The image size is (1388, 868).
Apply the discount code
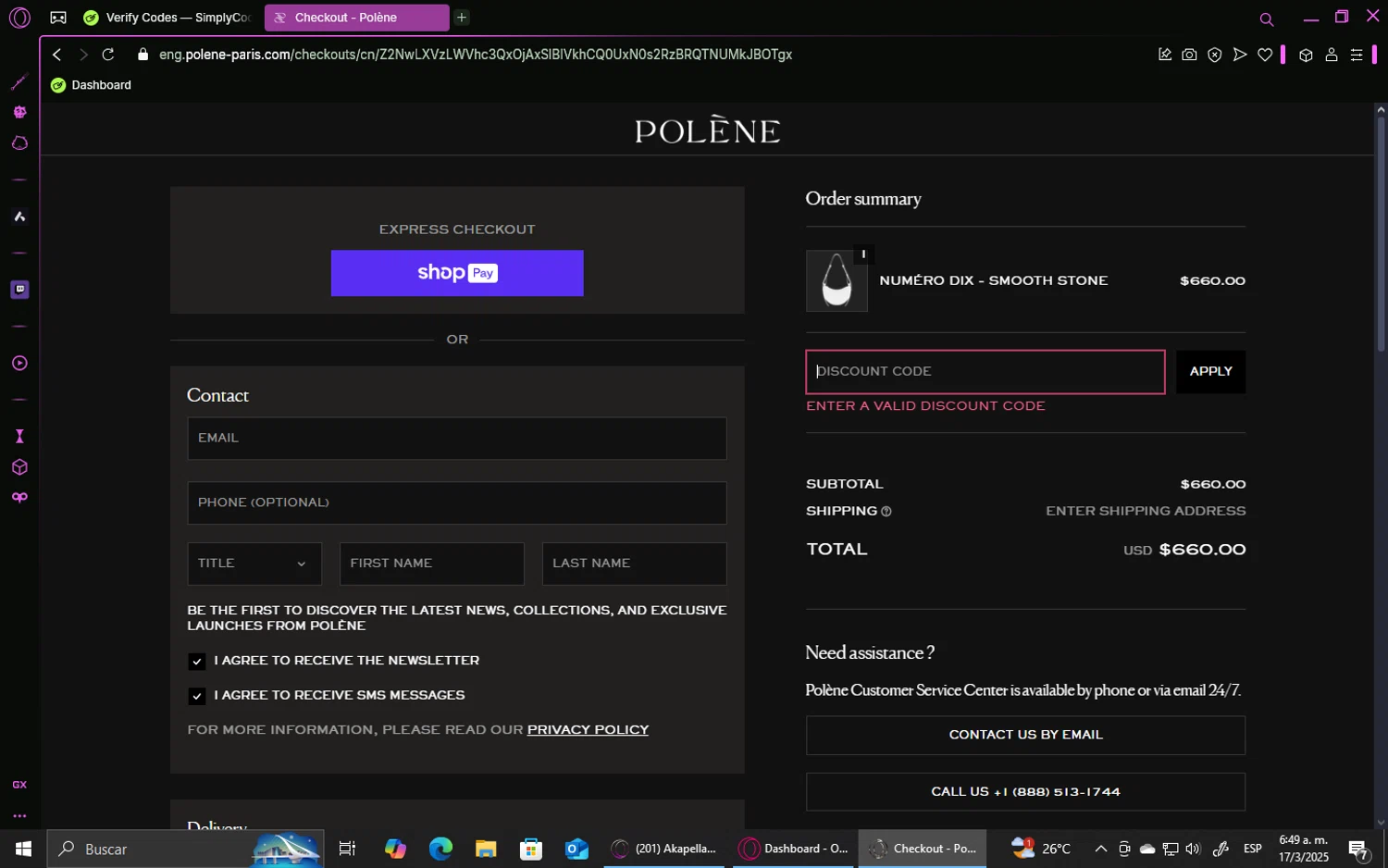pos(1210,371)
